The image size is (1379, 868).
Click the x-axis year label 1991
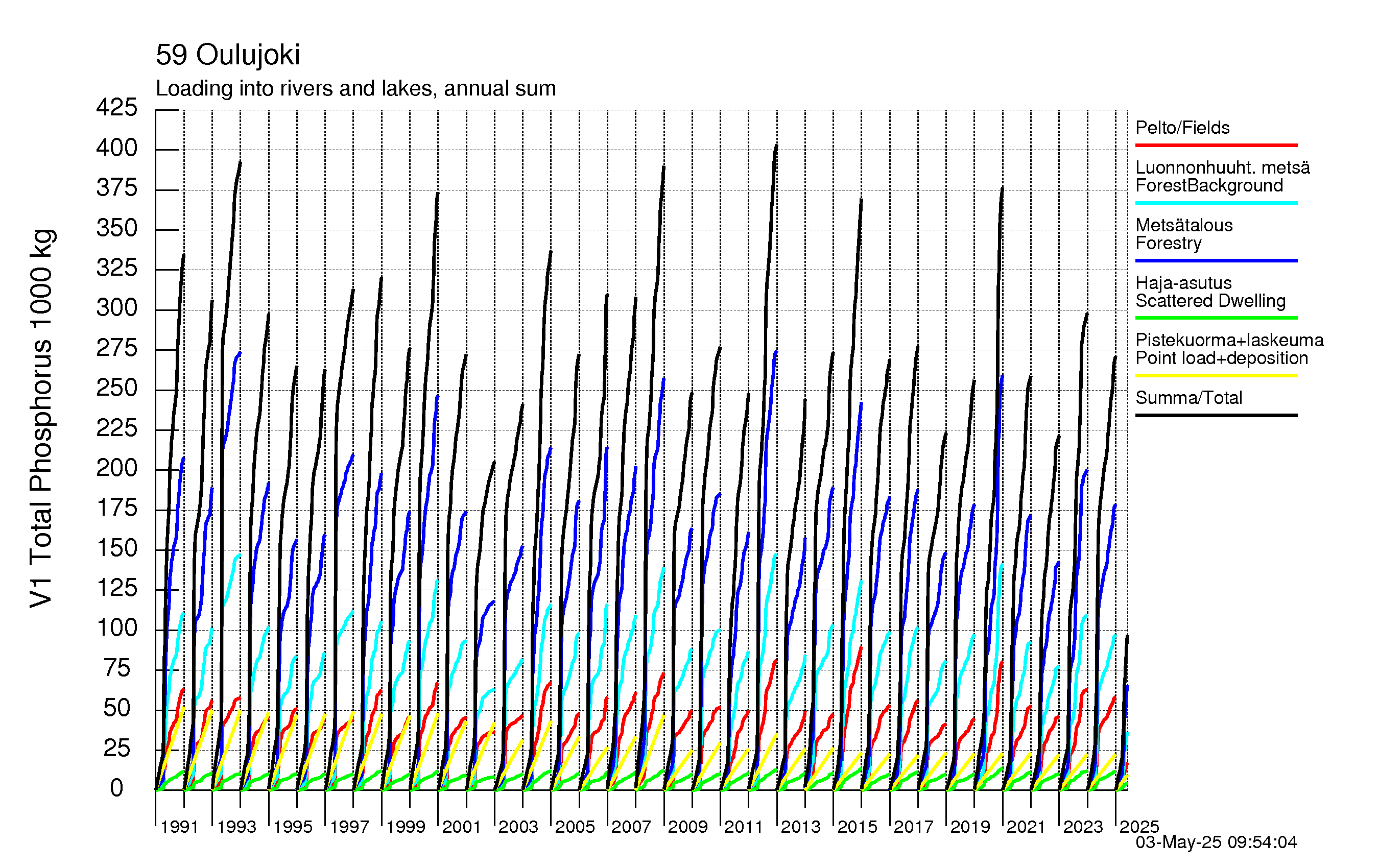179,827
